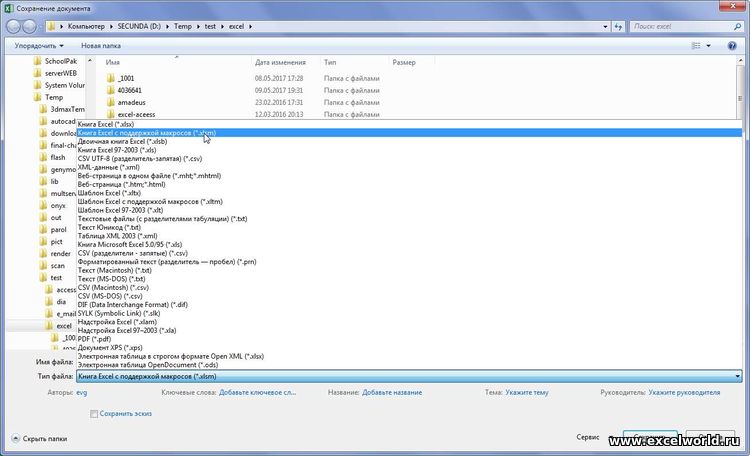Open the view options dropdown arrow
Screen dimensions: 750x456
[708, 46]
